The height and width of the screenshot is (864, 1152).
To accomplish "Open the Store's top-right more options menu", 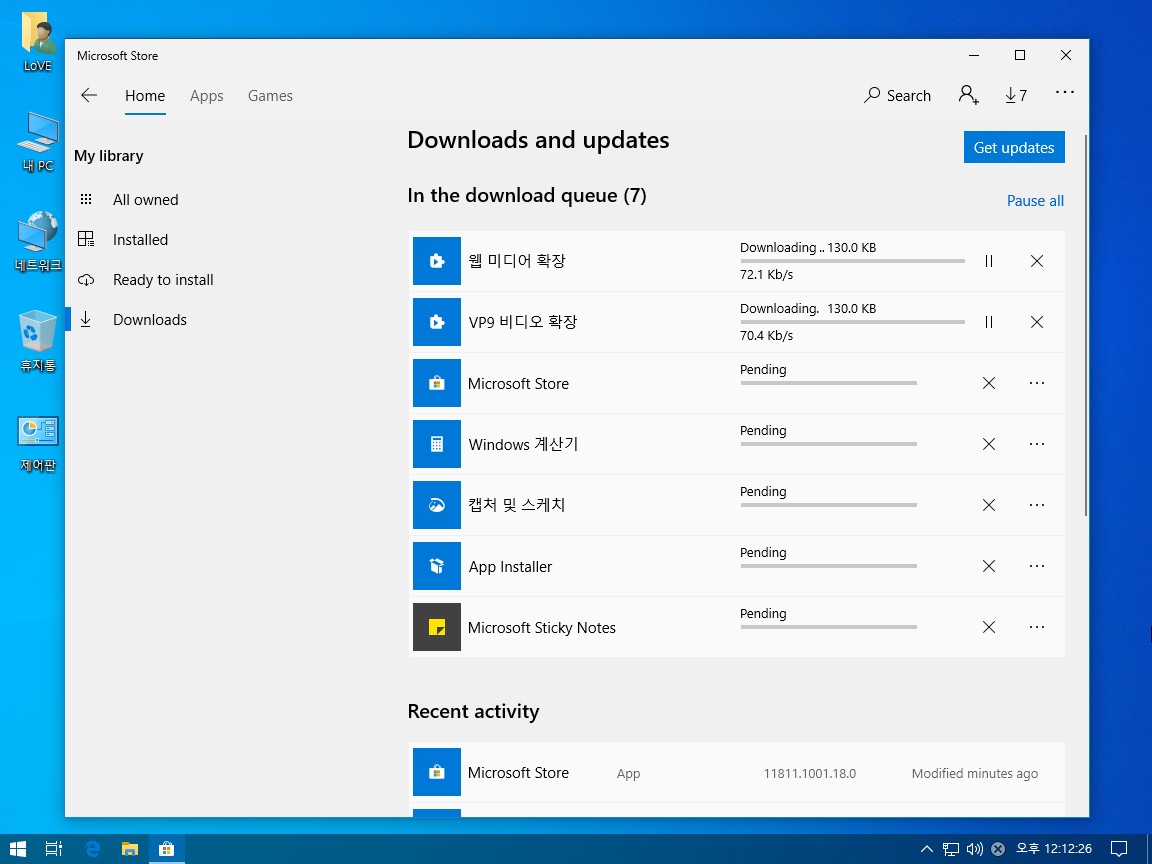I will pos(1065,93).
